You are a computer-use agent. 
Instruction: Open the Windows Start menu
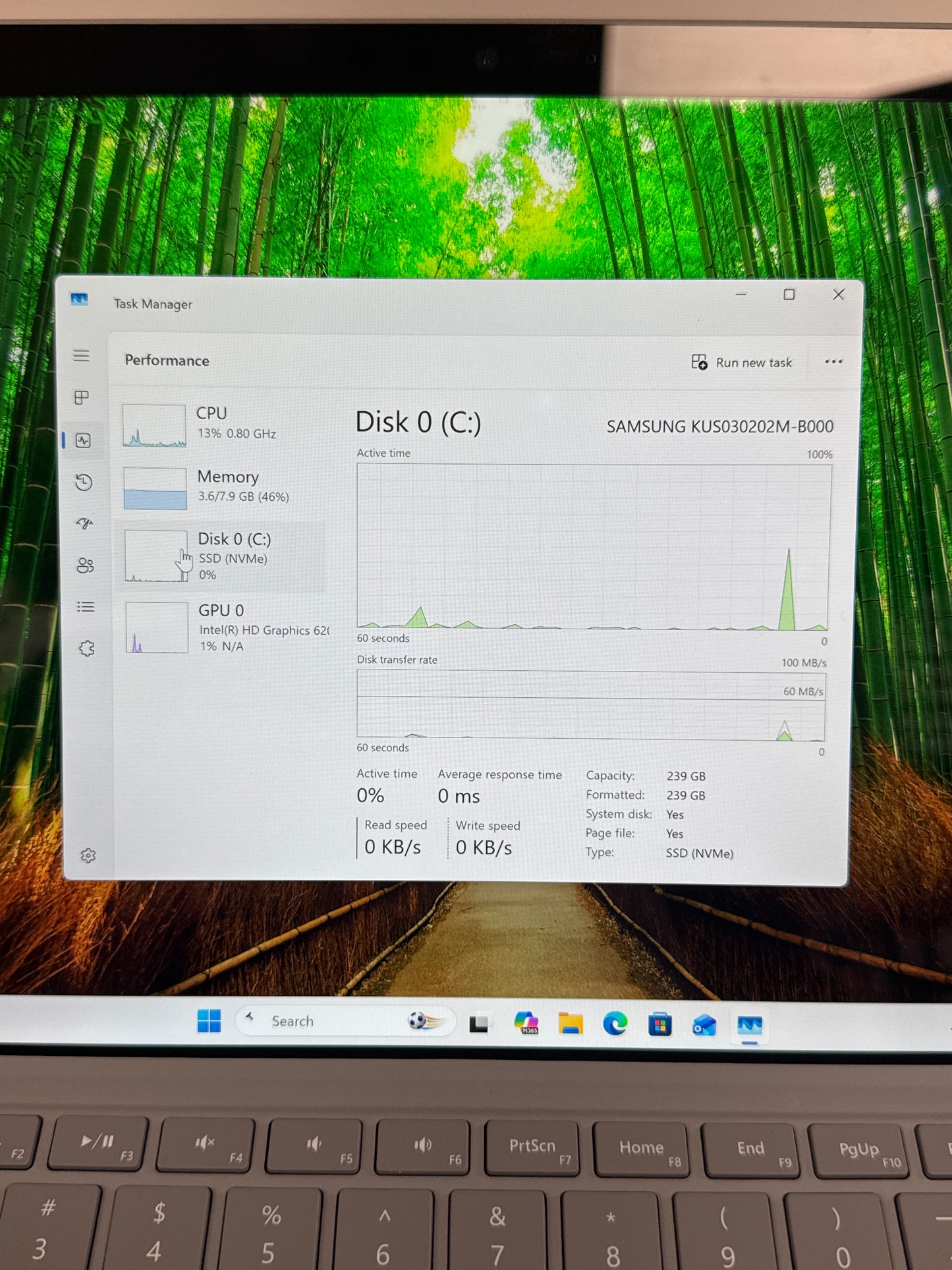coord(210,1021)
